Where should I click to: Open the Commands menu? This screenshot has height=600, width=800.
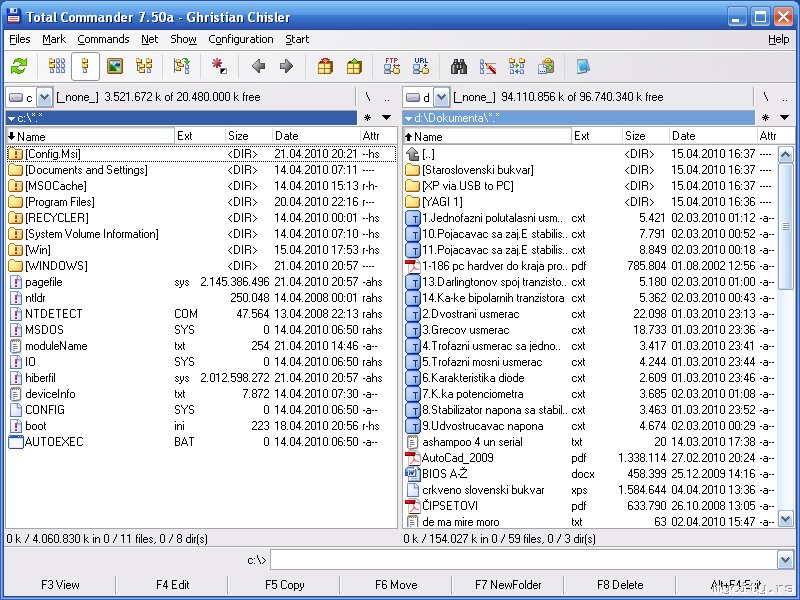coord(103,39)
